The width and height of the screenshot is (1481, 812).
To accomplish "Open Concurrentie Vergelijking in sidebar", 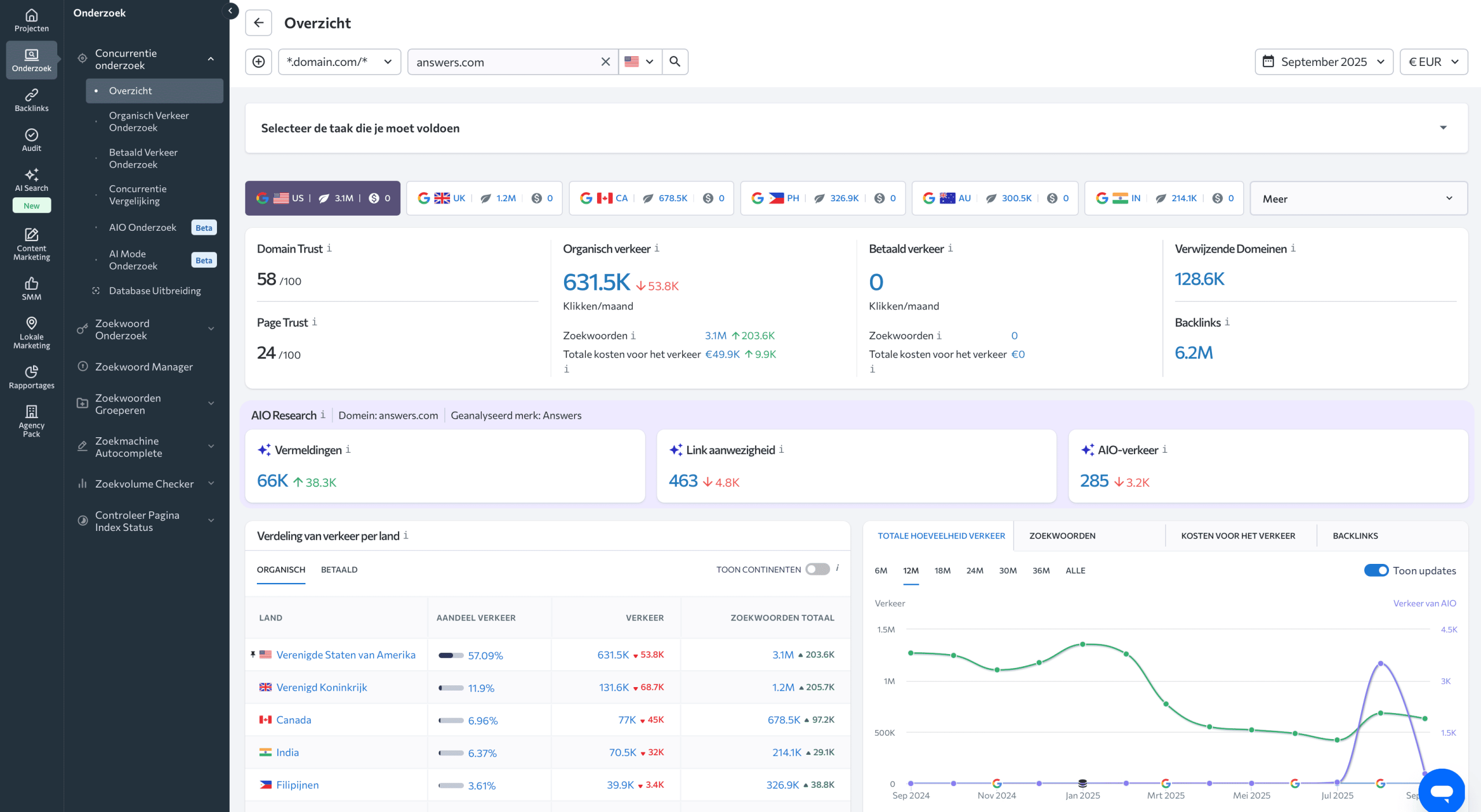I will pyautogui.click(x=138, y=195).
